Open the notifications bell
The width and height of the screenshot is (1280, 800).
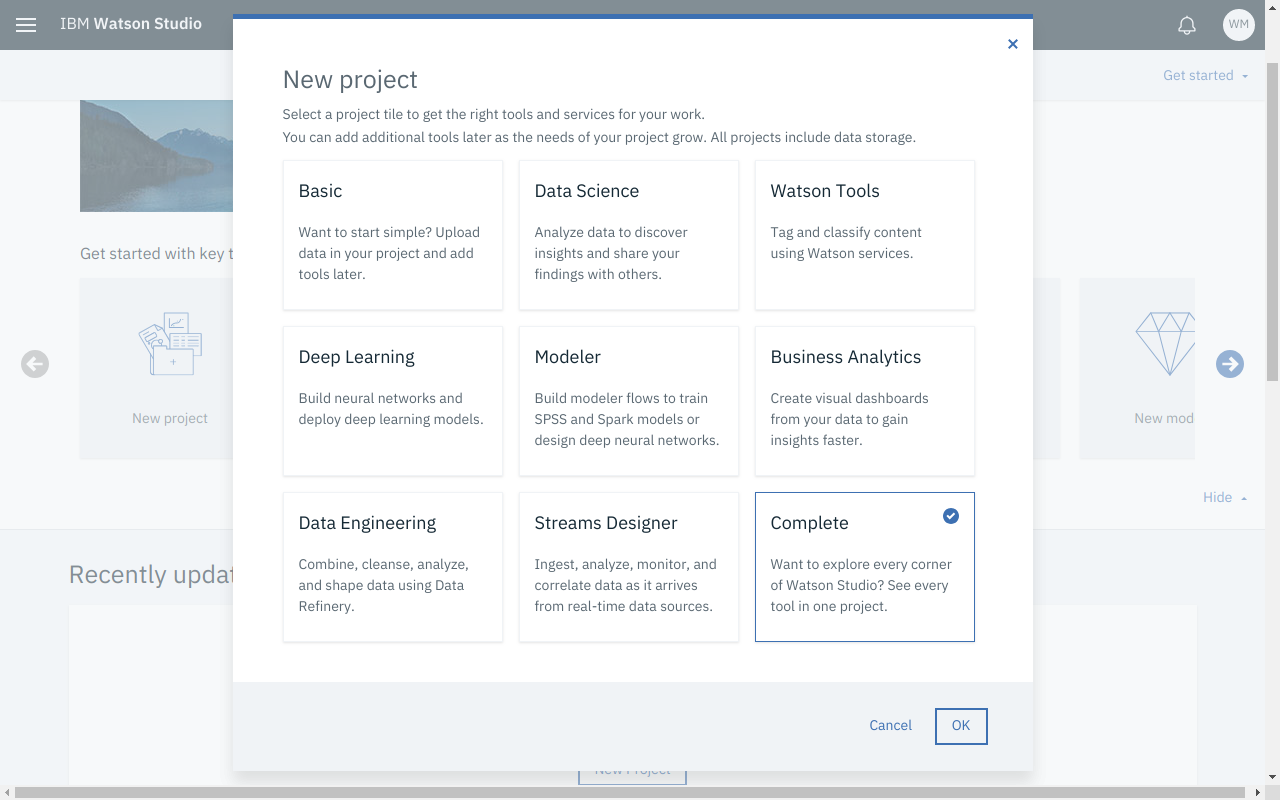click(1187, 26)
